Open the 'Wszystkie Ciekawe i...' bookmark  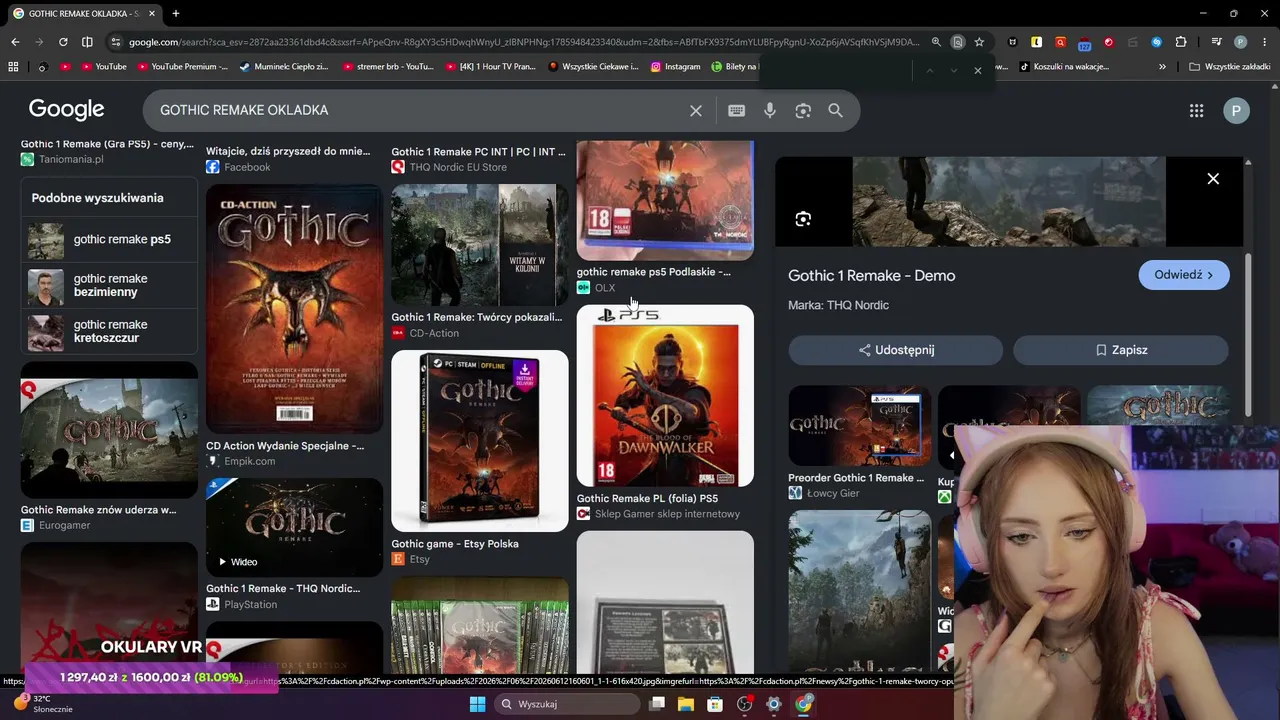tap(593, 67)
